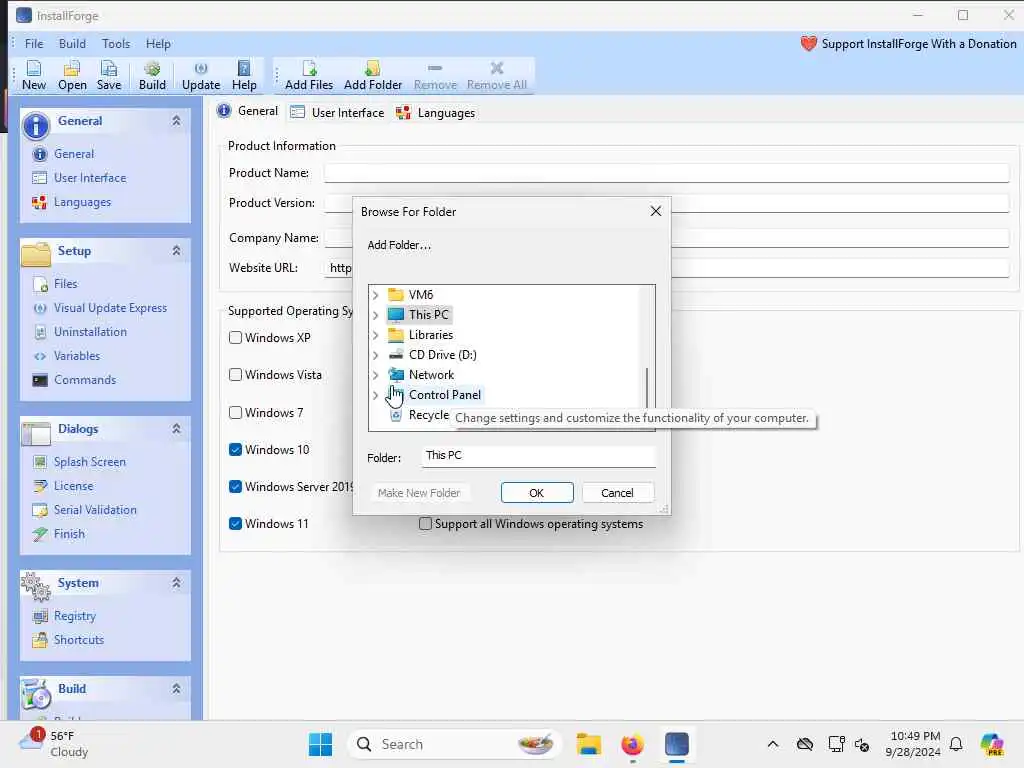Click the Folder name input field
The height and width of the screenshot is (768, 1024).
point(537,456)
